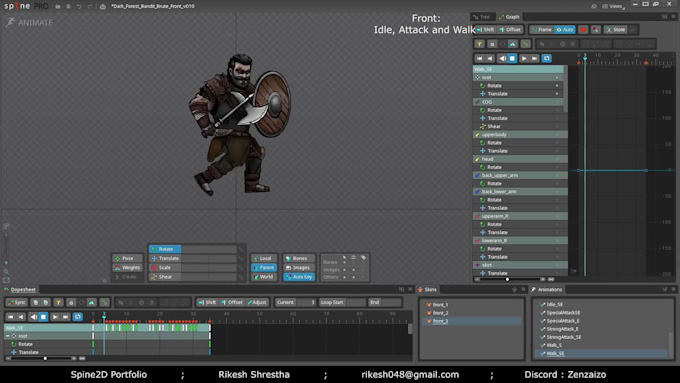Select the front_1 skin
680x383 pixels.
click(x=440, y=304)
